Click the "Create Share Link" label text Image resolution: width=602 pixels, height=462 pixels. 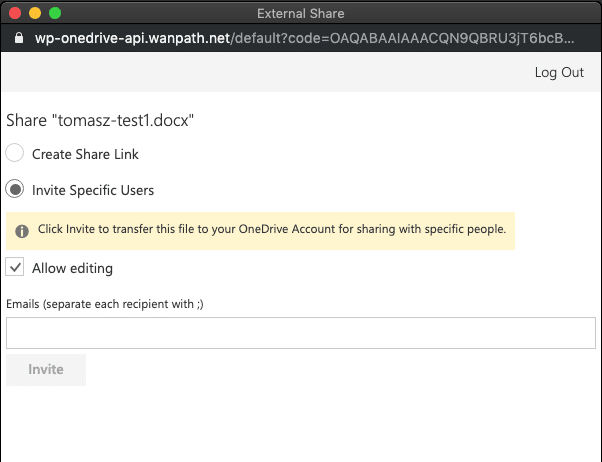tap(85, 154)
